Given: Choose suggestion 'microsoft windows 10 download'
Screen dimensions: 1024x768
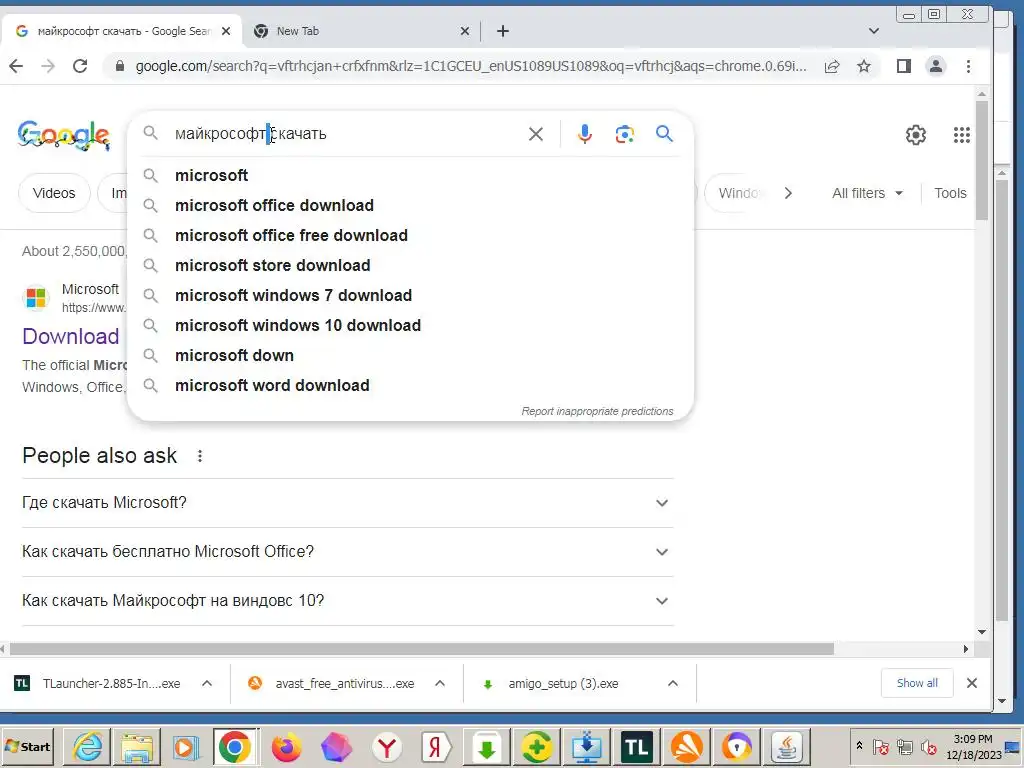Looking at the screenshot, I should 410,326.
